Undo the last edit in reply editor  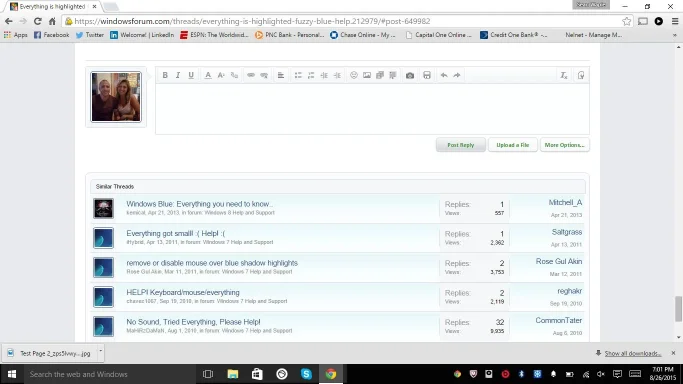tap(444, 75)
